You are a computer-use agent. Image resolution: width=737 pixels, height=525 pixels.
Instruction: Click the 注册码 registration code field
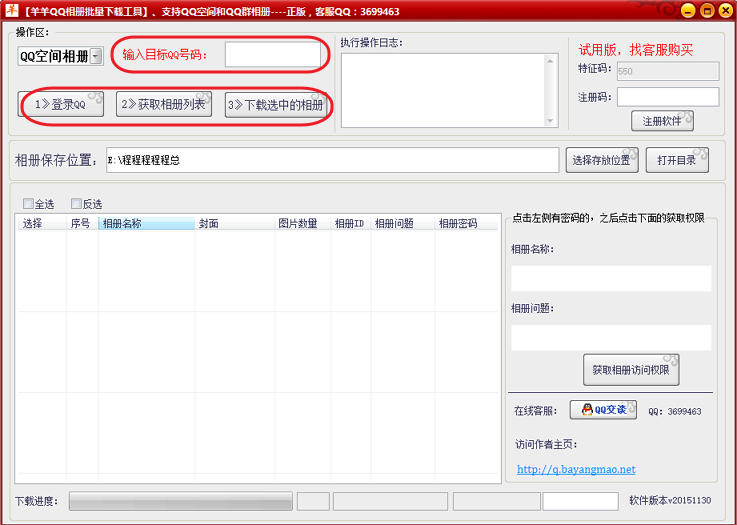tap(668, 97)
